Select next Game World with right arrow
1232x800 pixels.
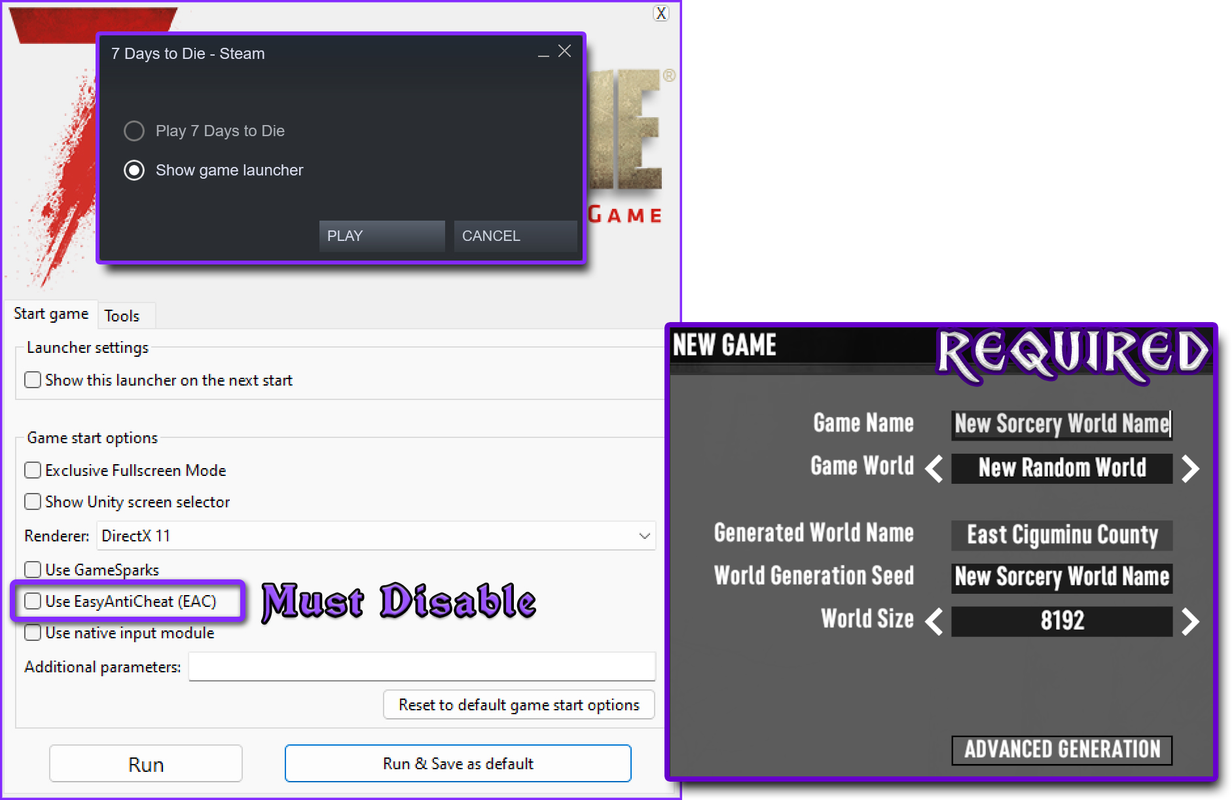click(1190, 468)
